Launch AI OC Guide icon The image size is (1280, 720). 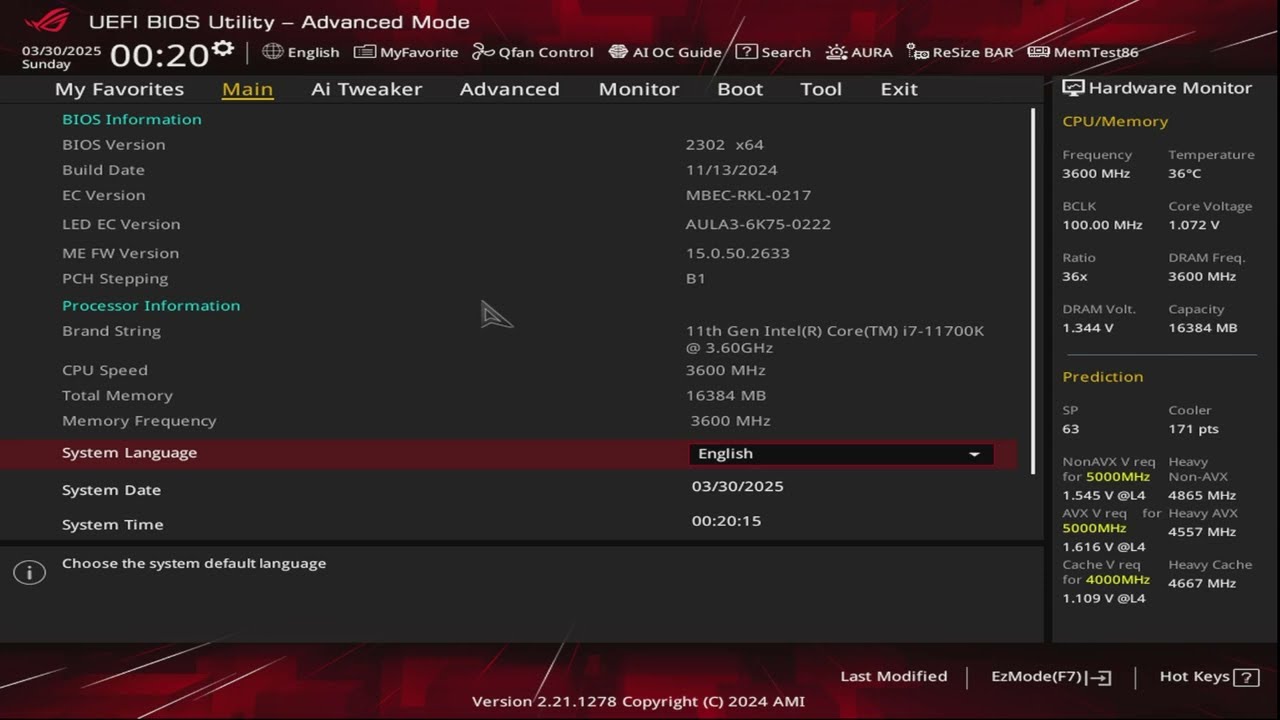618,52
